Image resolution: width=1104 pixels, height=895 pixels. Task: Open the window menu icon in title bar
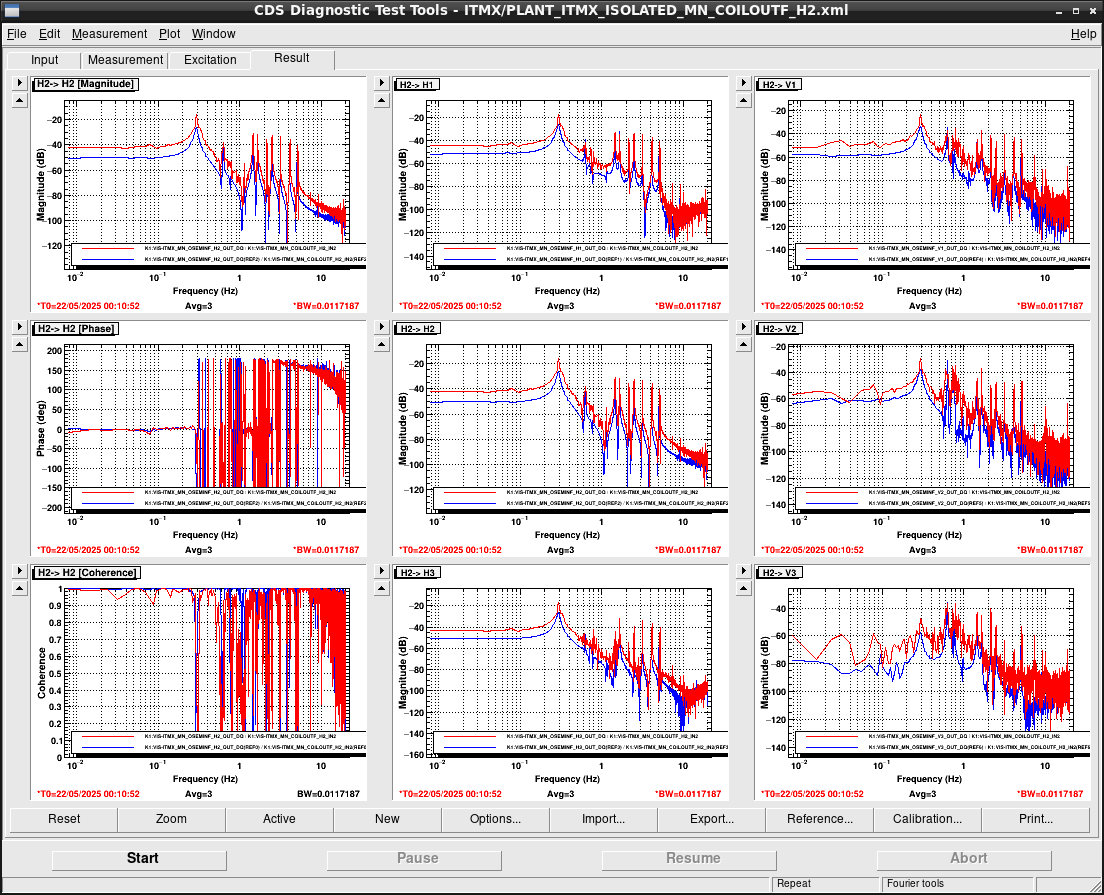tap(12, 11)
